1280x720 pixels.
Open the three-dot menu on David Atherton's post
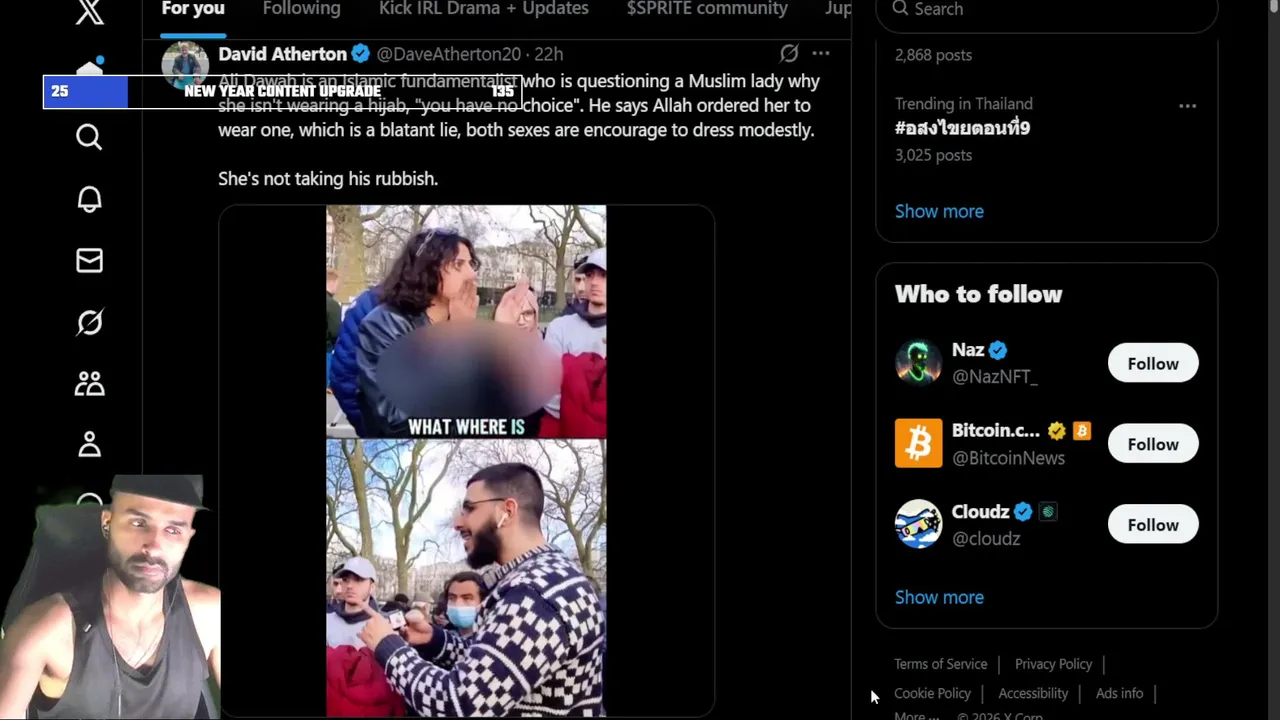821,54
